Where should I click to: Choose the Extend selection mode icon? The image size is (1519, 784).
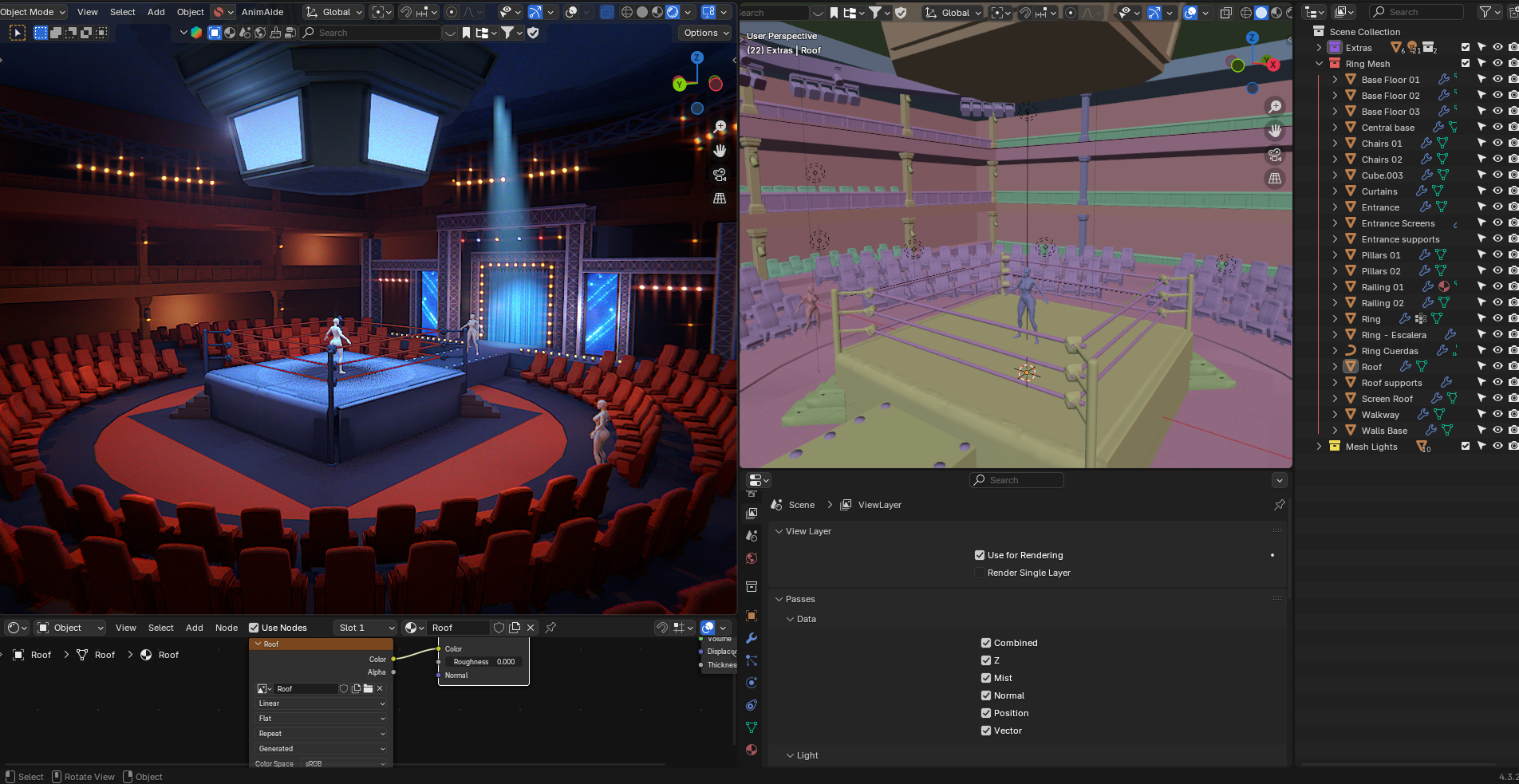[56, 33]
